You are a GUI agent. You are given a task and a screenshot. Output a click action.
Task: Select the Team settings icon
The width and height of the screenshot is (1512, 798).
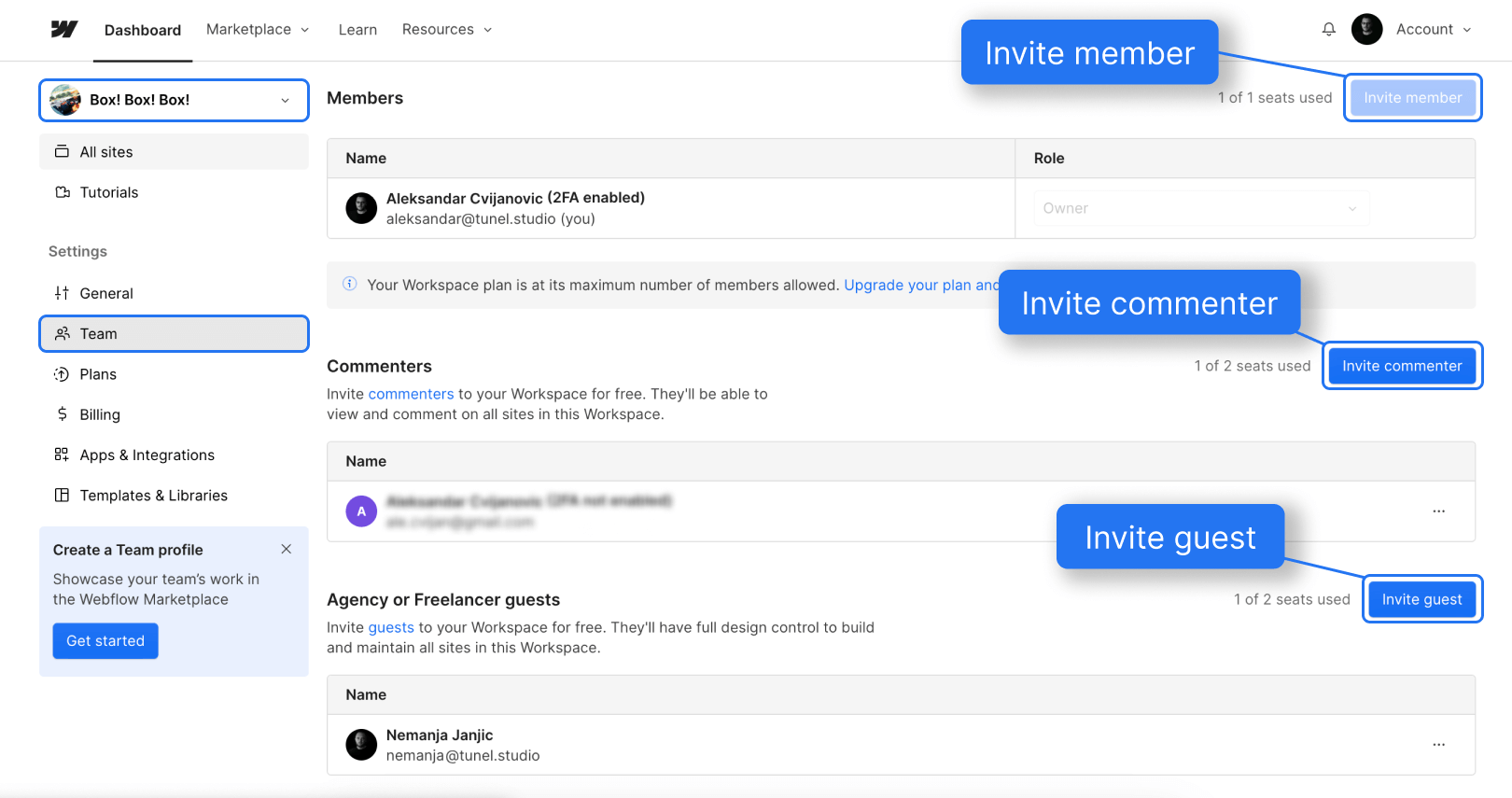(x=63, y=333)
